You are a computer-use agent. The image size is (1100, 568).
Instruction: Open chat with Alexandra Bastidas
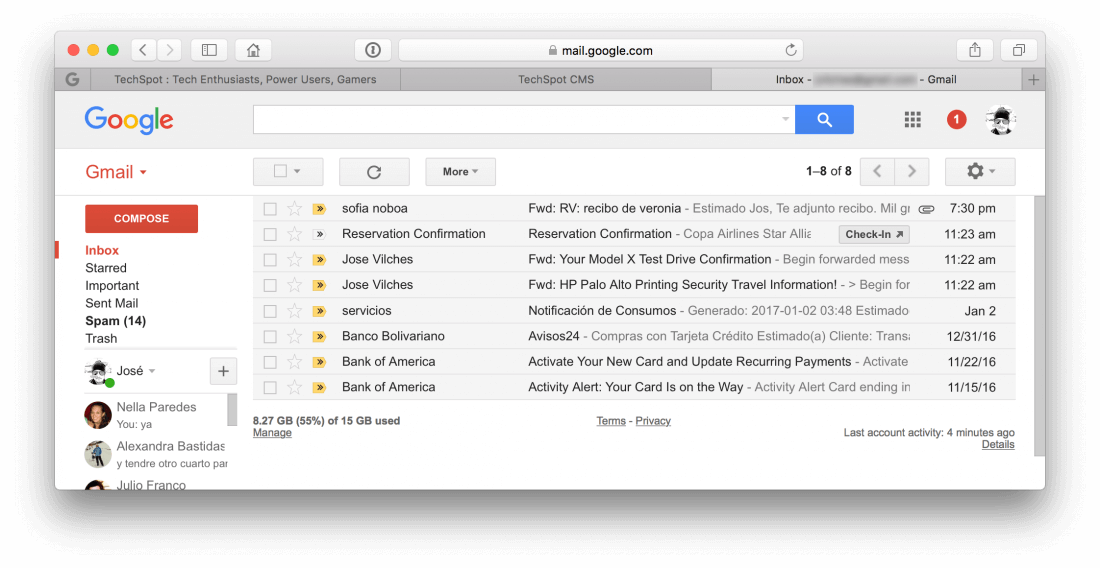point(156,454)
